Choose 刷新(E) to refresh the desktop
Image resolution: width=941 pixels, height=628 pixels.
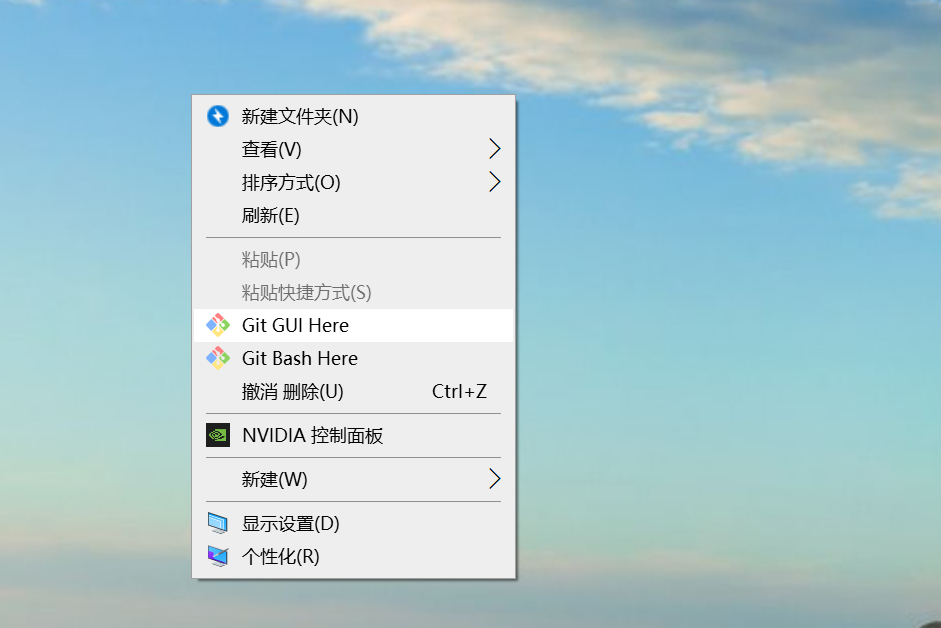[x=353, y=215]
